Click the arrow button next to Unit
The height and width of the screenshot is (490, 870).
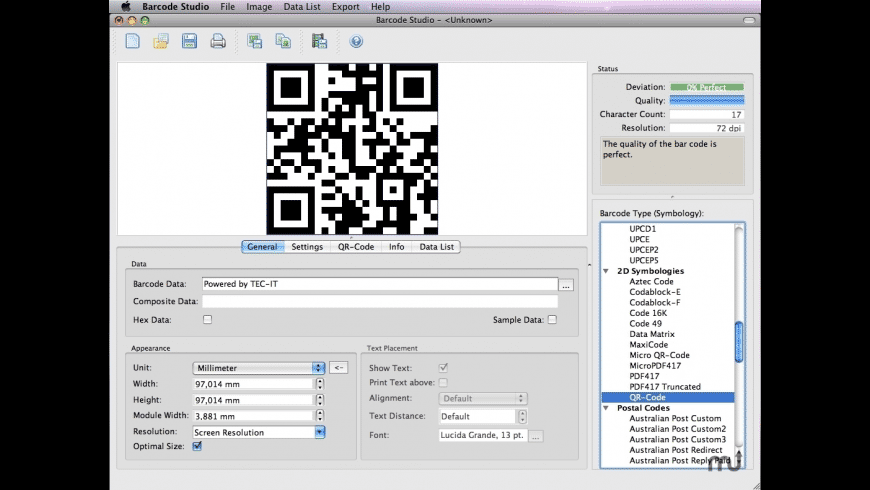tap(339, 367)
